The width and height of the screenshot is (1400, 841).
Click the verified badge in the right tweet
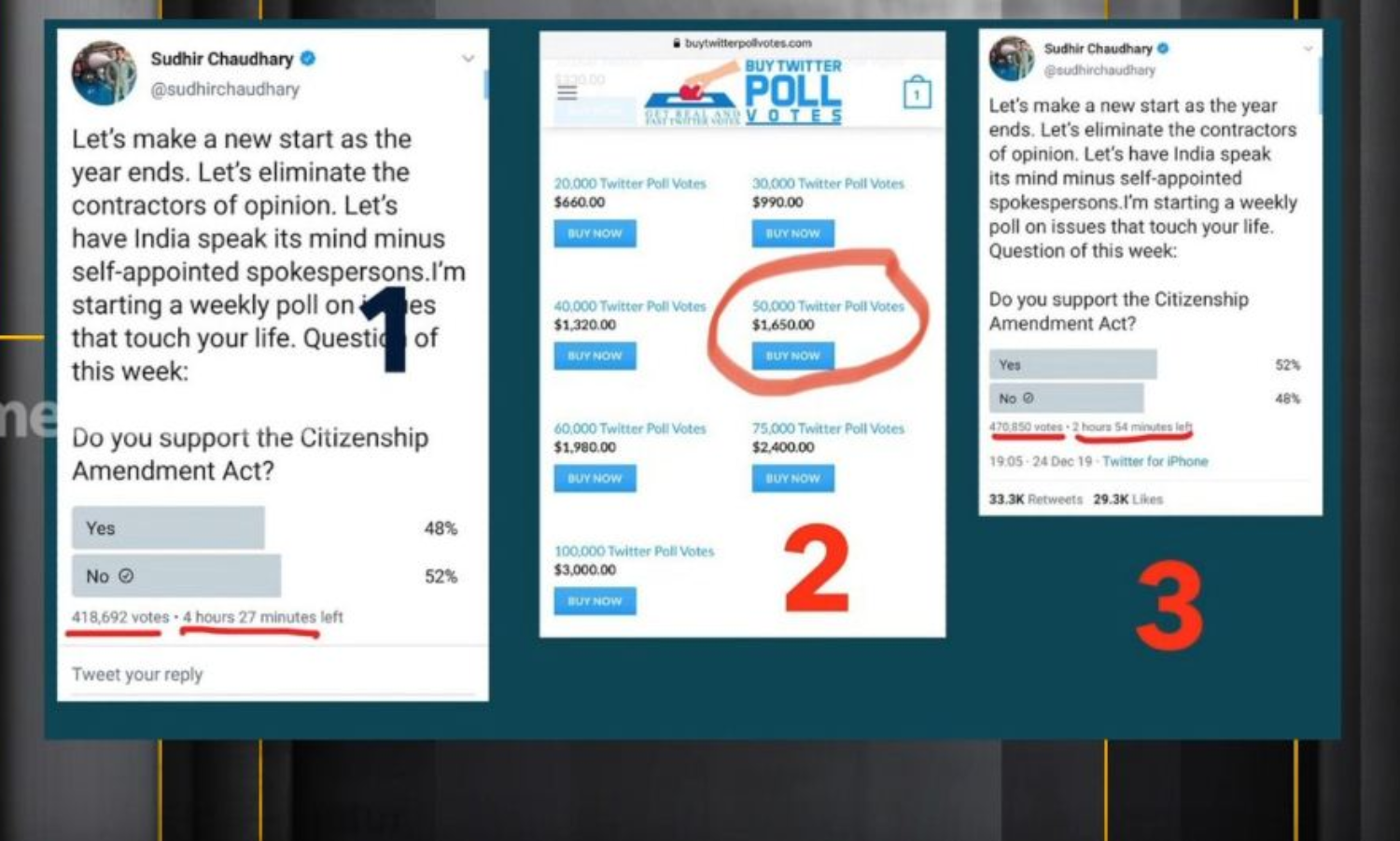click(1163, 48)
